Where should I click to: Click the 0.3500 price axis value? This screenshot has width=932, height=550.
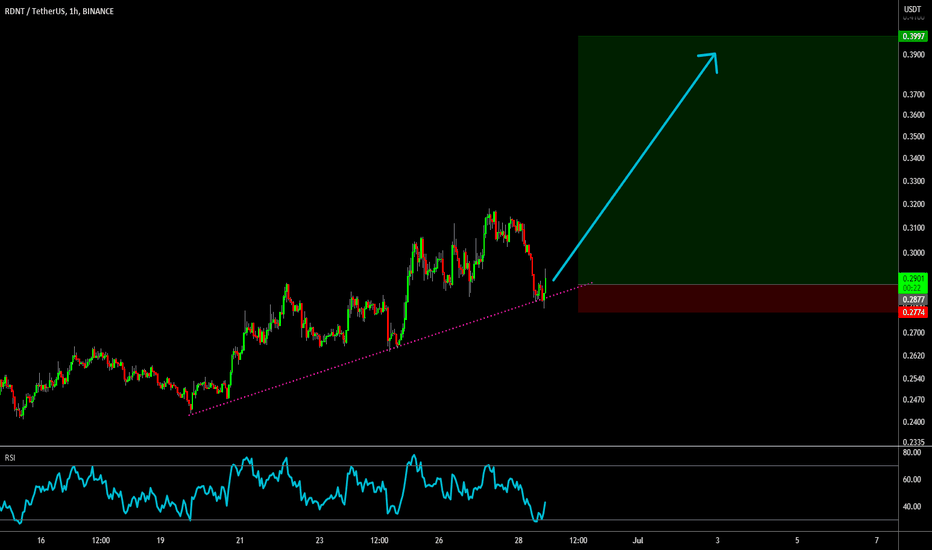click(x=914, y=136)
